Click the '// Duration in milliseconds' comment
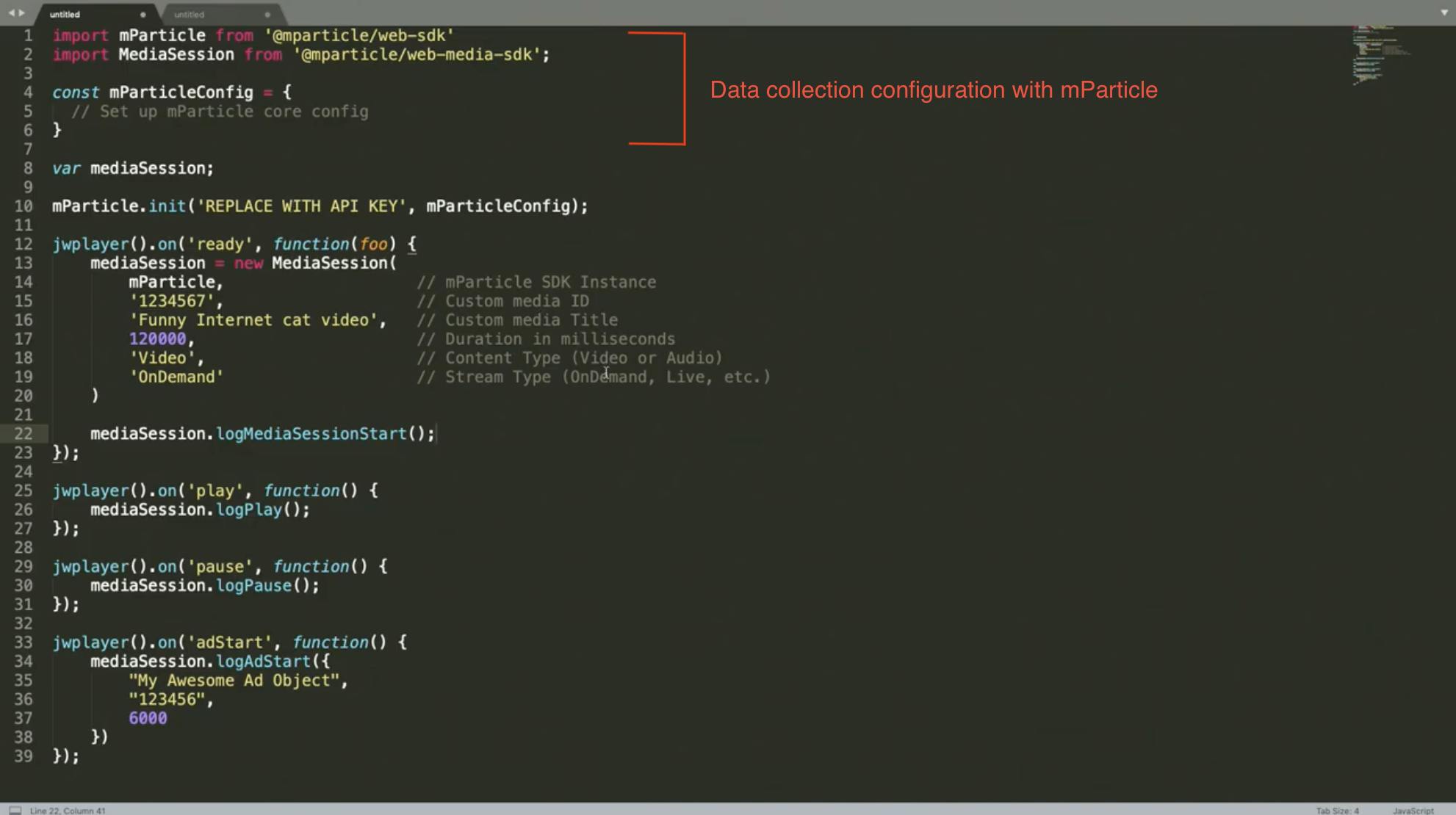Viewport: 1456px width, 815px height. 546,339
